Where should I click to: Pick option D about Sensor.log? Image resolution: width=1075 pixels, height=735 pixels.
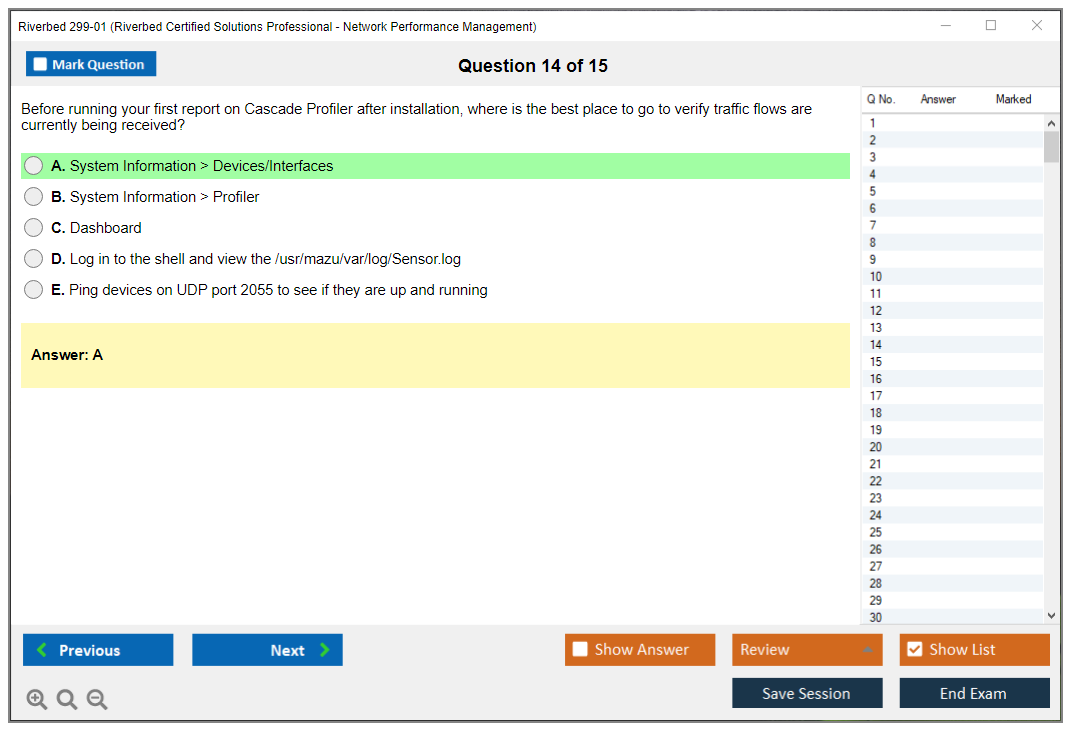point(34,259)
